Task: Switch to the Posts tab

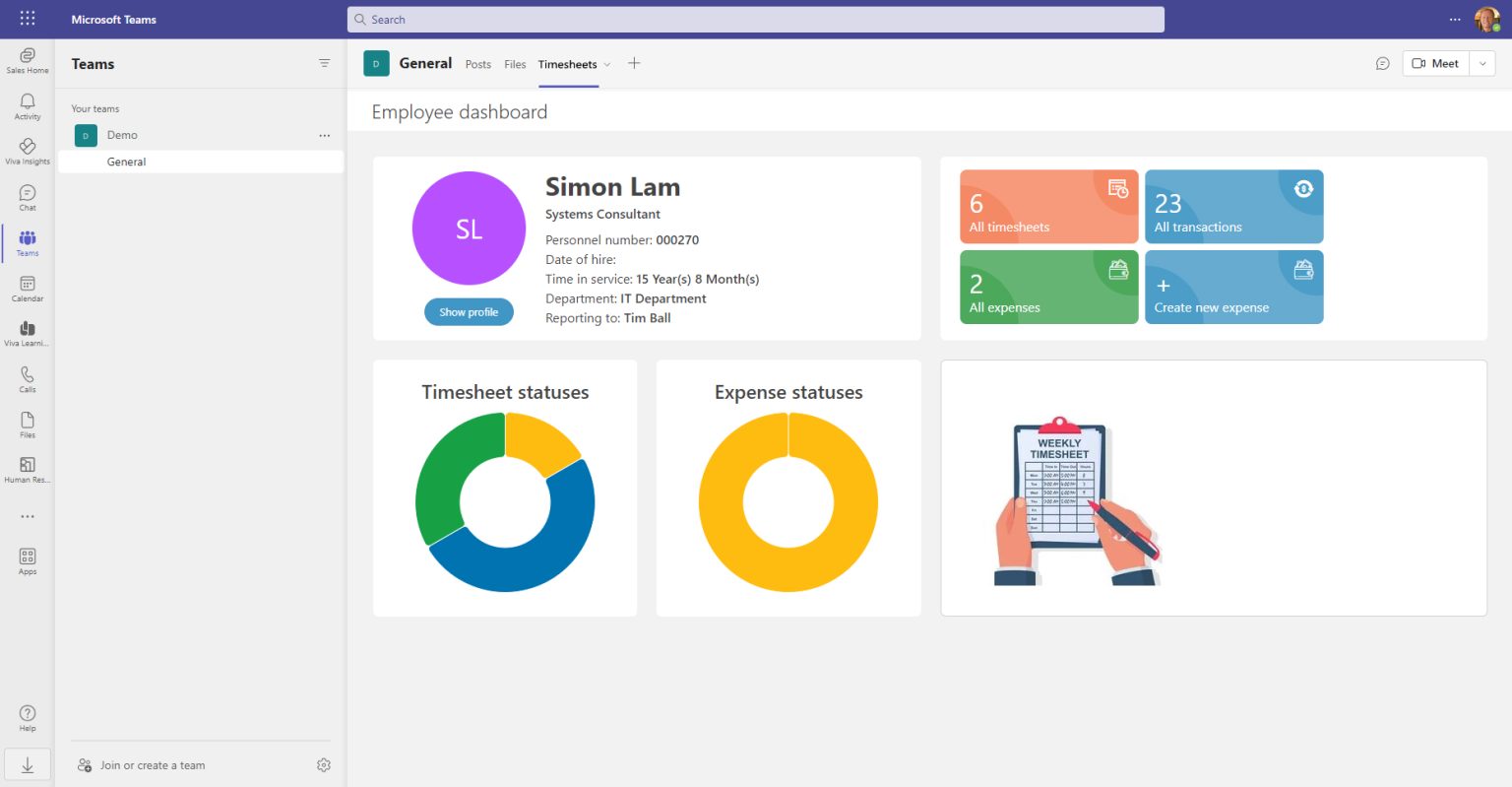Action: (x=477, y=64)
